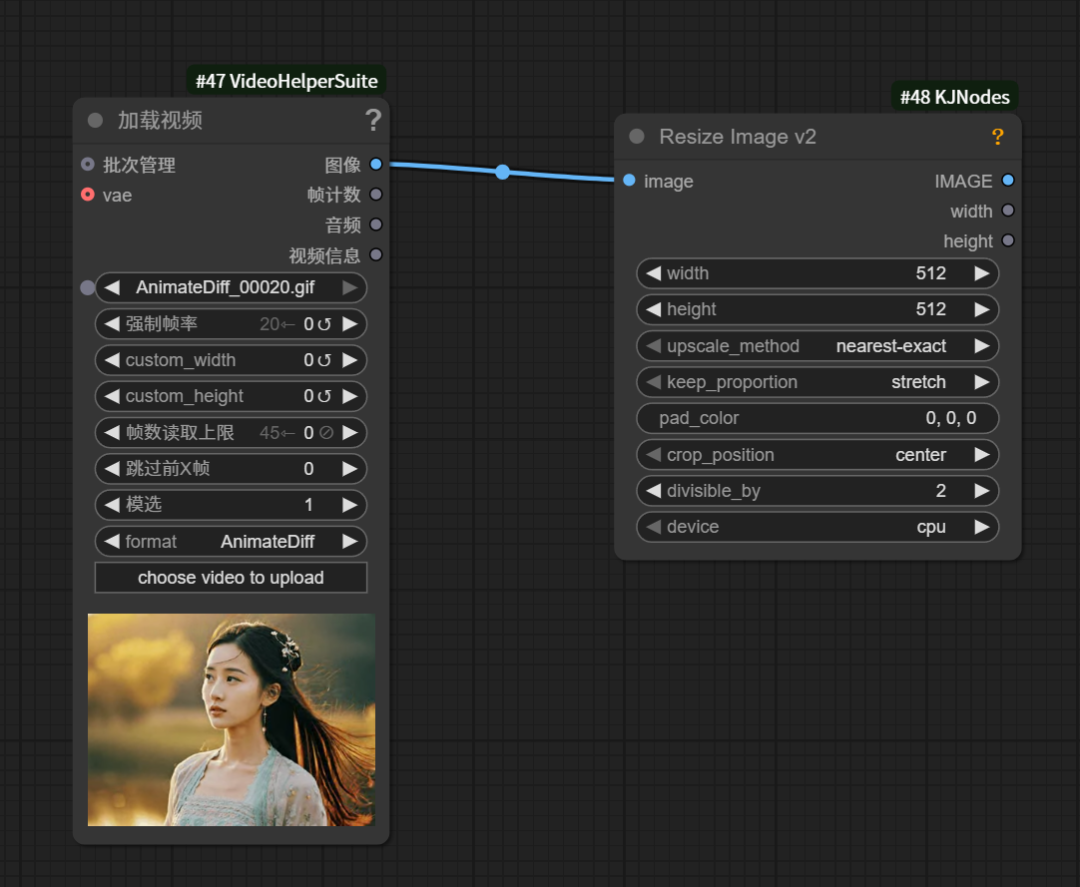Click the help icon on the 加载视频 node
Image resolution: width=1080 pixels, height=887 pixels.
[373, 119]
